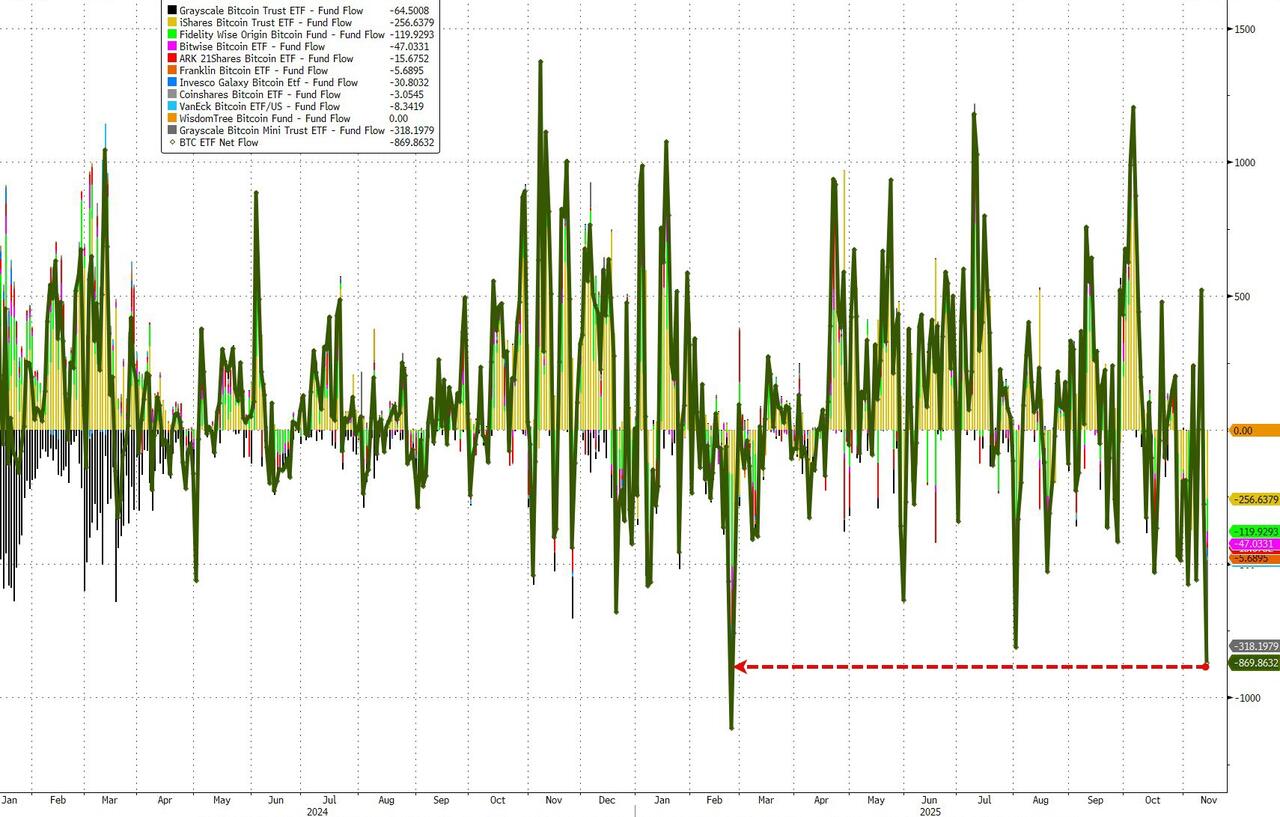Click the -256.6379 yellow axis value tag
Viewport: 1280px width, 817px height.
1255,499
